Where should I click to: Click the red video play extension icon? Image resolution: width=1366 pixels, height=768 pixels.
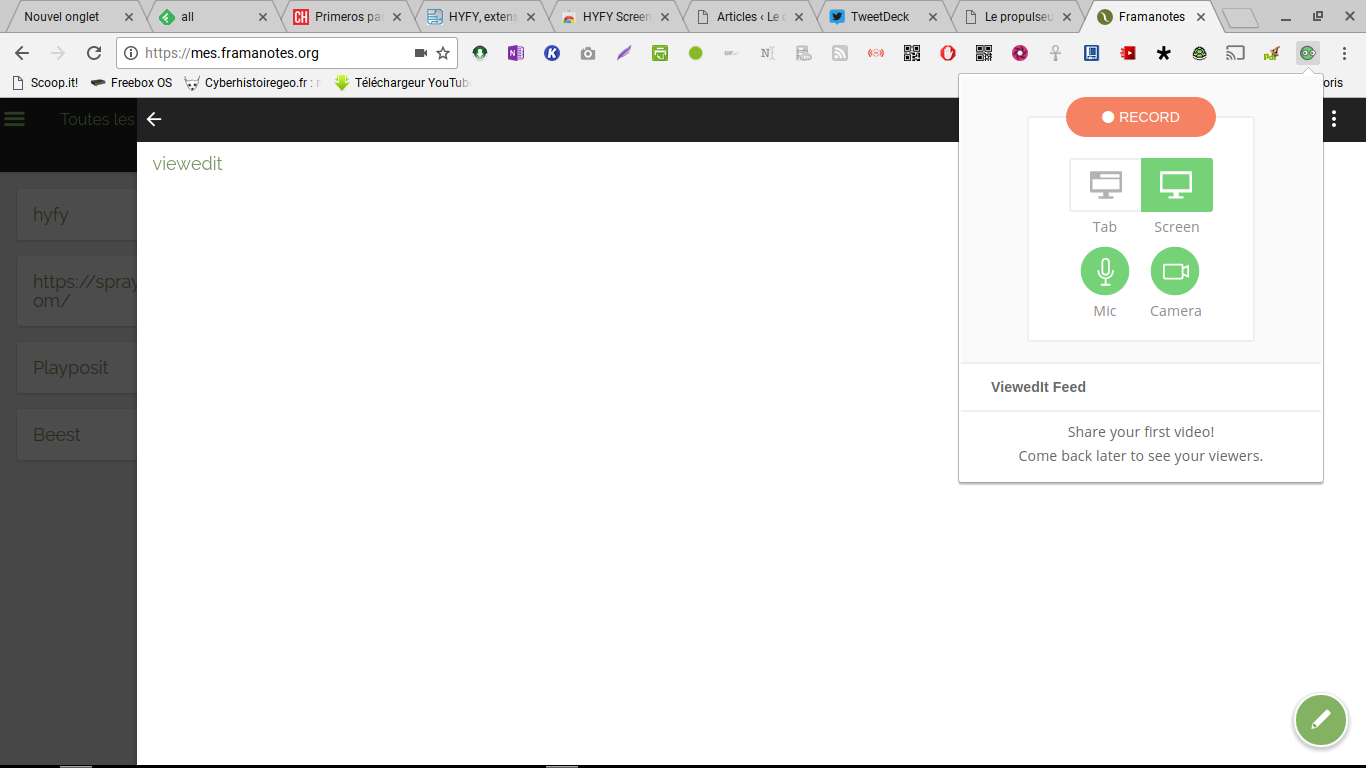(1128, 53)
